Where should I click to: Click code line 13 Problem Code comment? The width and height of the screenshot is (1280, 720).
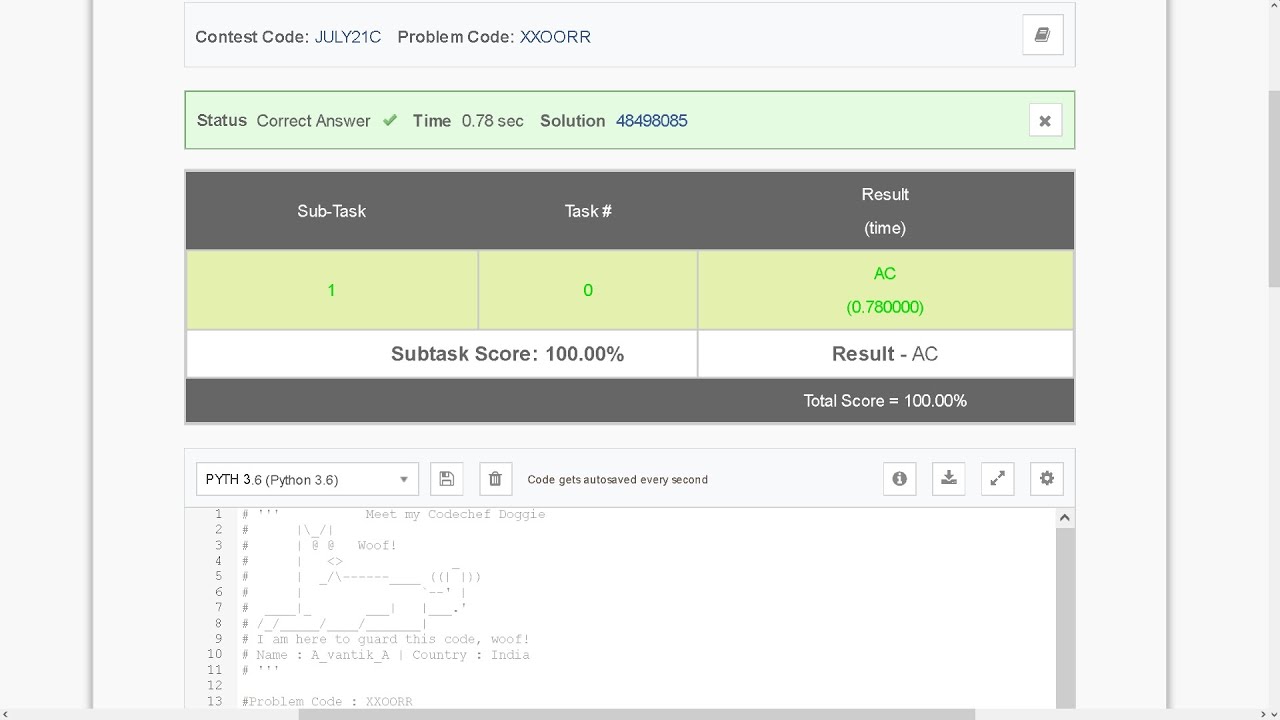click(327, 702)
